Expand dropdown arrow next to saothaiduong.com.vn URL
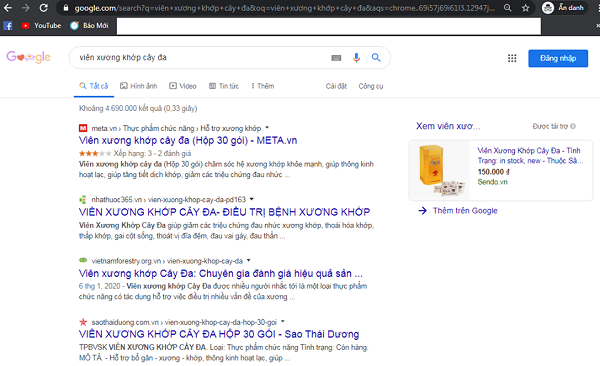The image size is (600, 366). (282, 322)
